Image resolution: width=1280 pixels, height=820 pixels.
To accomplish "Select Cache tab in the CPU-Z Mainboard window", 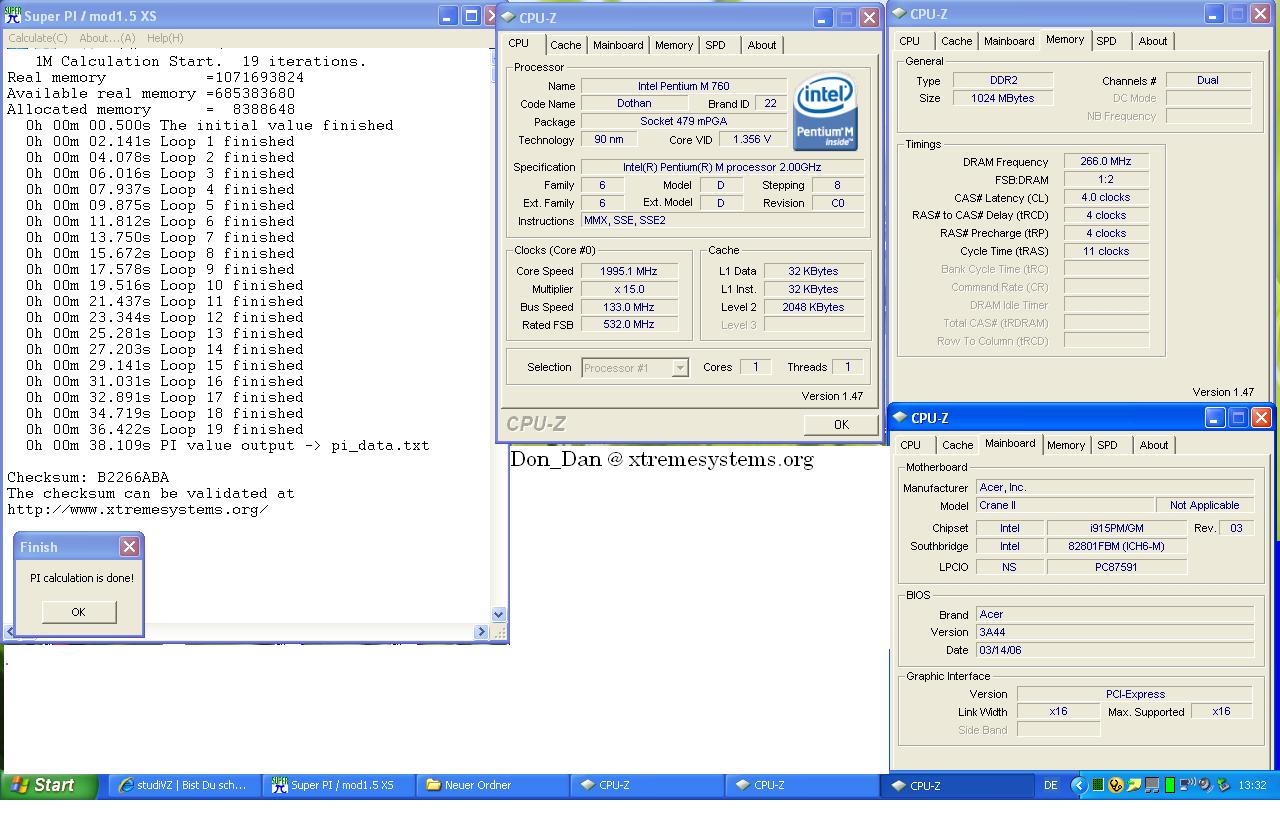I will (x=957, y=445).
